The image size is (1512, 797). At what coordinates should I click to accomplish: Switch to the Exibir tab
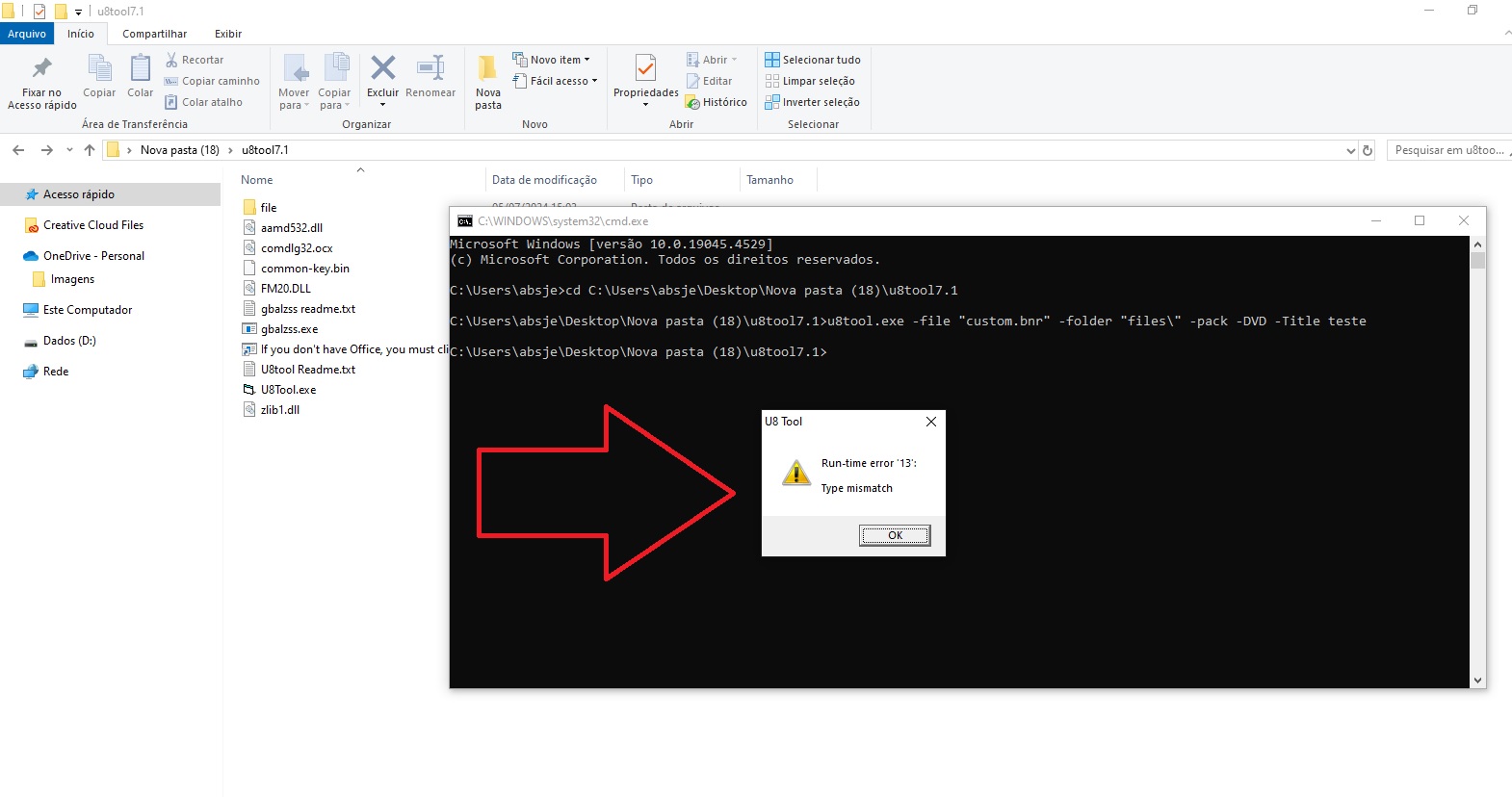pyautogui.click(x=228, y=34)
